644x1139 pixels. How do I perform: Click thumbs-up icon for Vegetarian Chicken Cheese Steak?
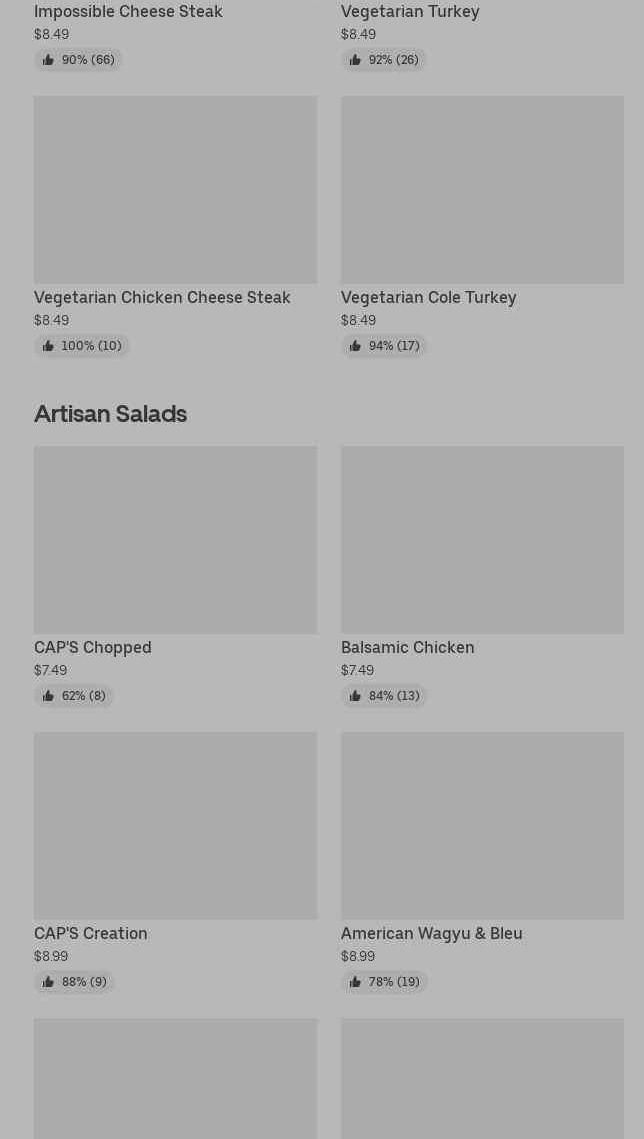(48, 346)
